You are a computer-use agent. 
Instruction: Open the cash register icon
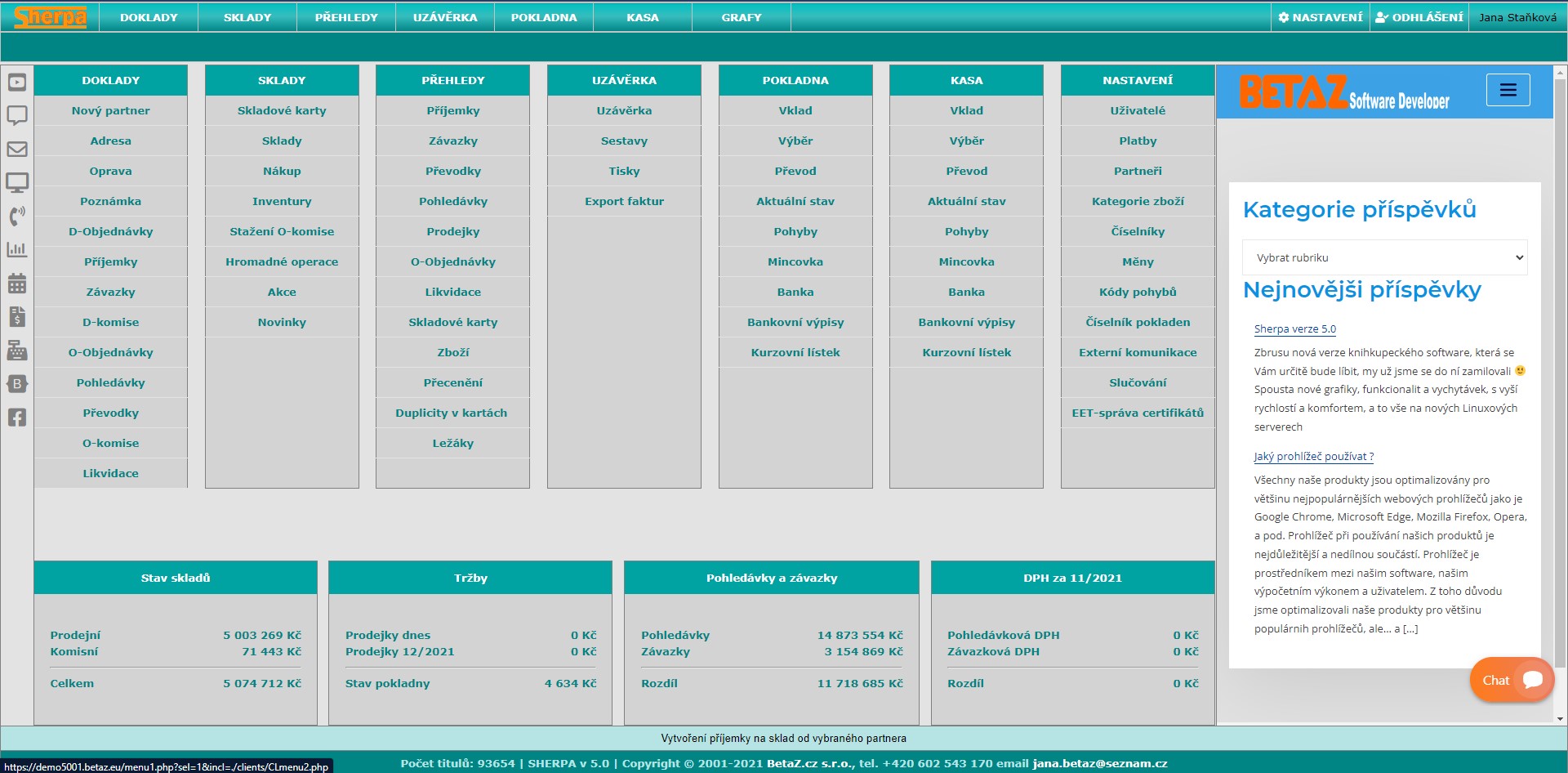[17, 351]
